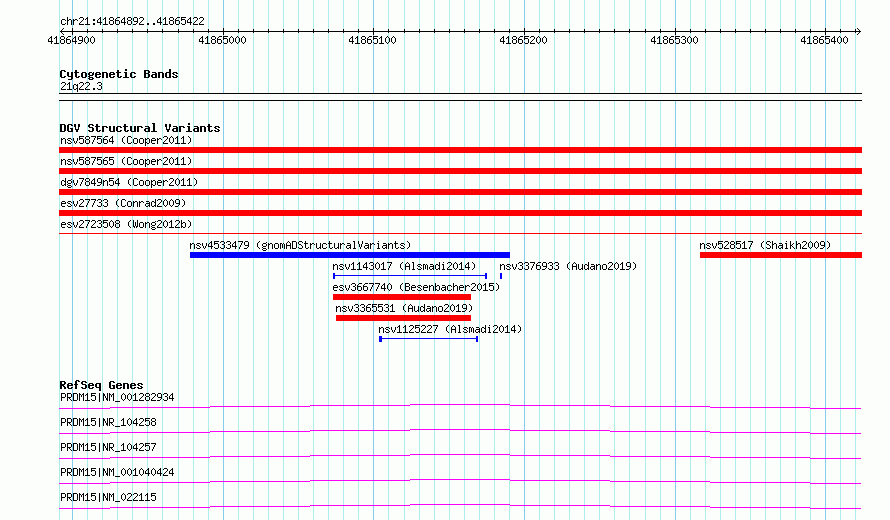Image resolution: width=890 pixels, height=520 pixels.
Task: Click ruler position 41865200
Action: [524, 40]
